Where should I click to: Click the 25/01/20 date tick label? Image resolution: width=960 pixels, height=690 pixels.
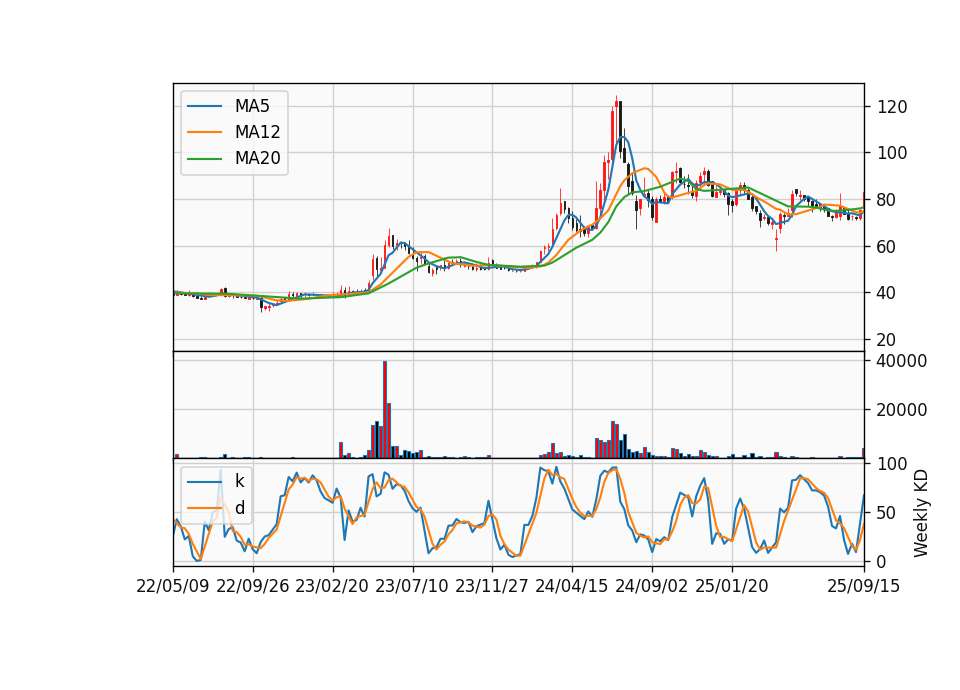tap(732, 586)
